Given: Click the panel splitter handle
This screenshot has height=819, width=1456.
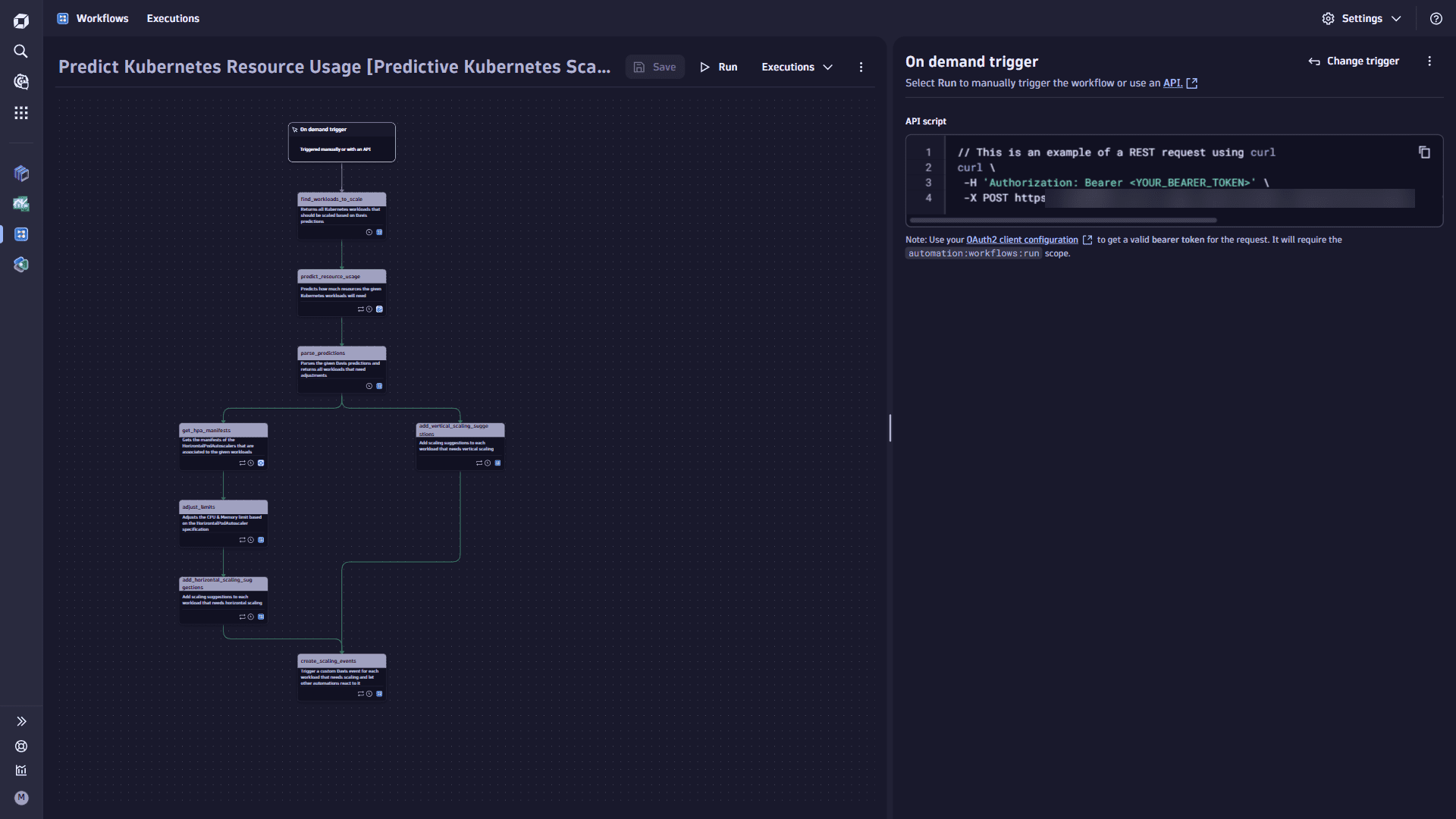Looking at the screenshot, I should click(x=890, y=428).
